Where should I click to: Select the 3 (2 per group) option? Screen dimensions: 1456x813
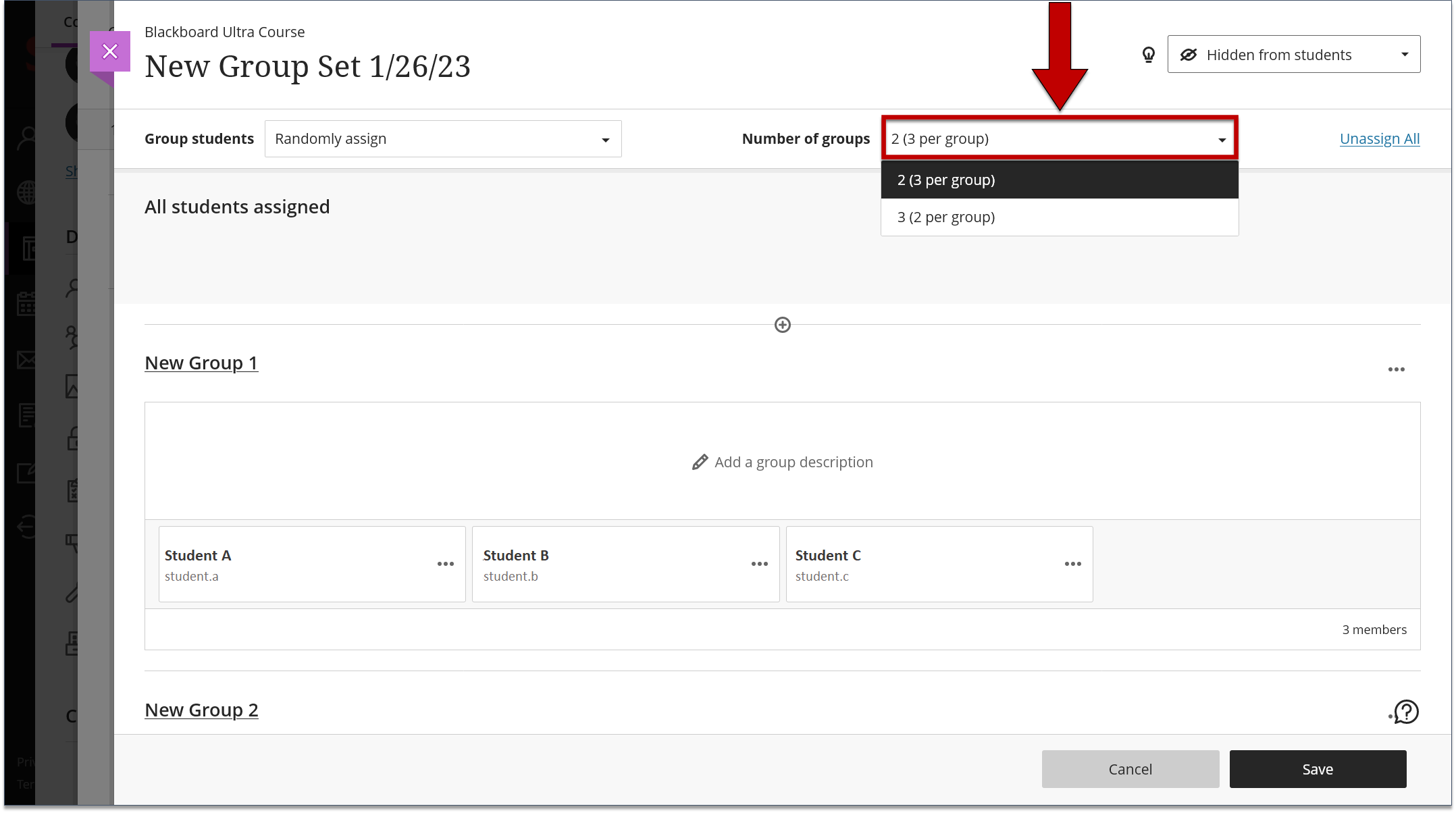pos(945,217)
